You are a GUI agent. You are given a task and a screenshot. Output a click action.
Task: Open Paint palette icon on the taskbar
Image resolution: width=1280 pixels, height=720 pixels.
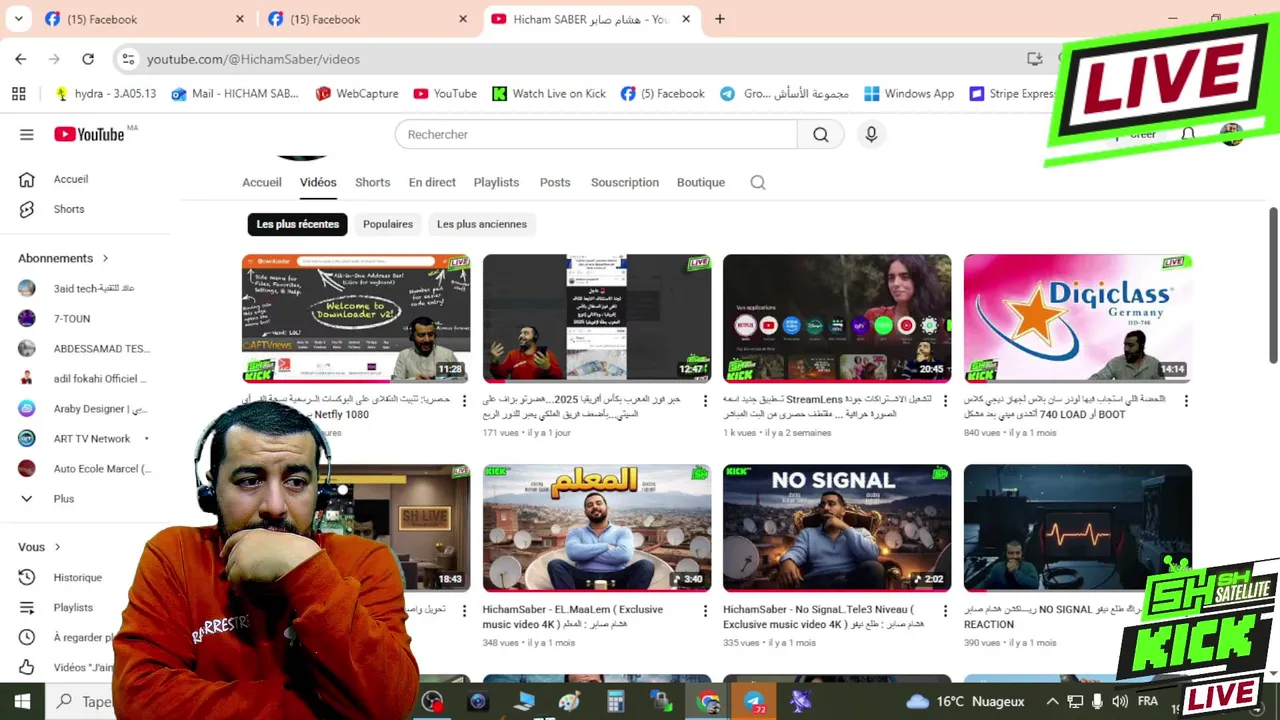point(569,702)
